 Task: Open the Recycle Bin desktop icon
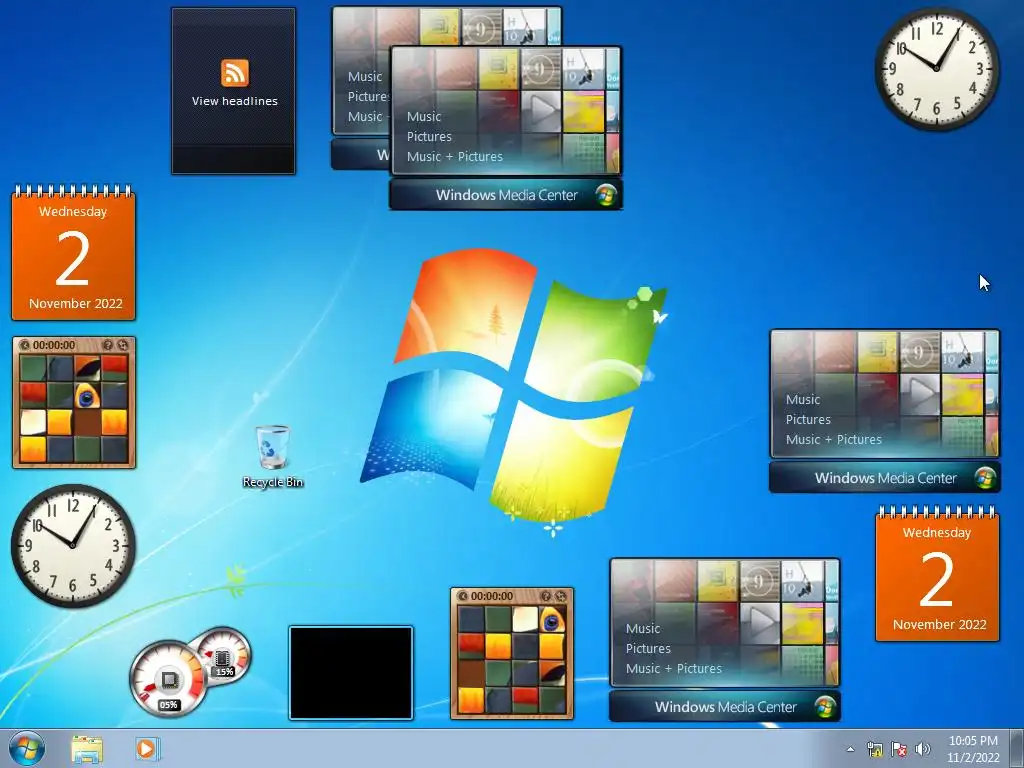(273, 456)
